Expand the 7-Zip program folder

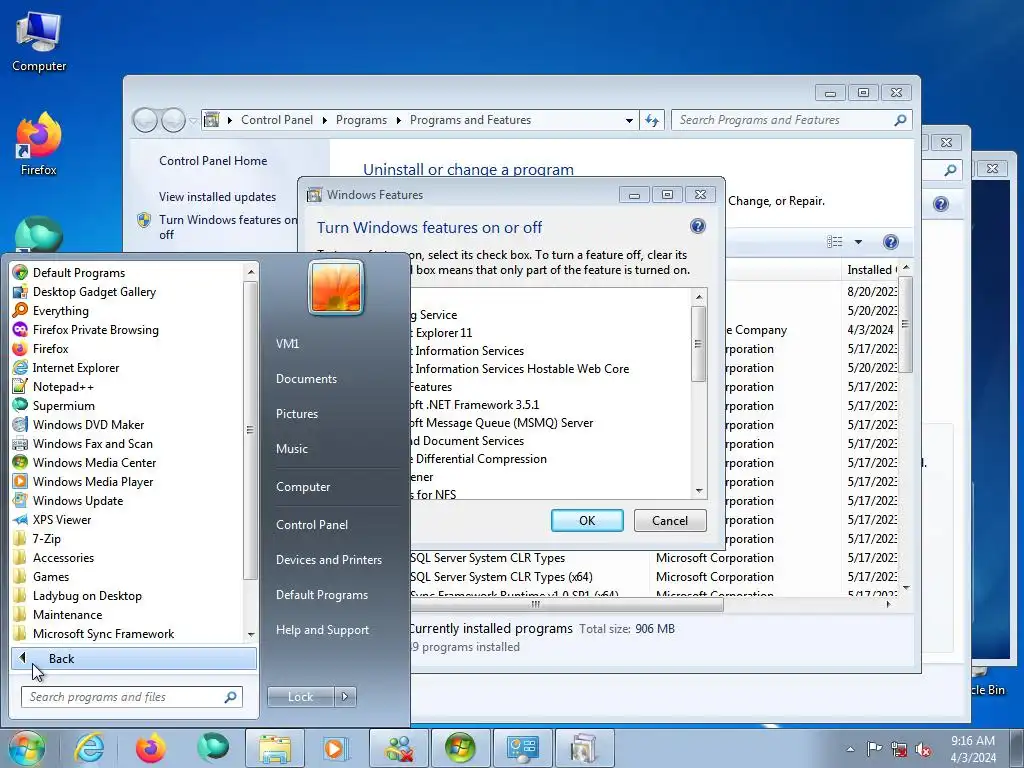tap(37, 538)
